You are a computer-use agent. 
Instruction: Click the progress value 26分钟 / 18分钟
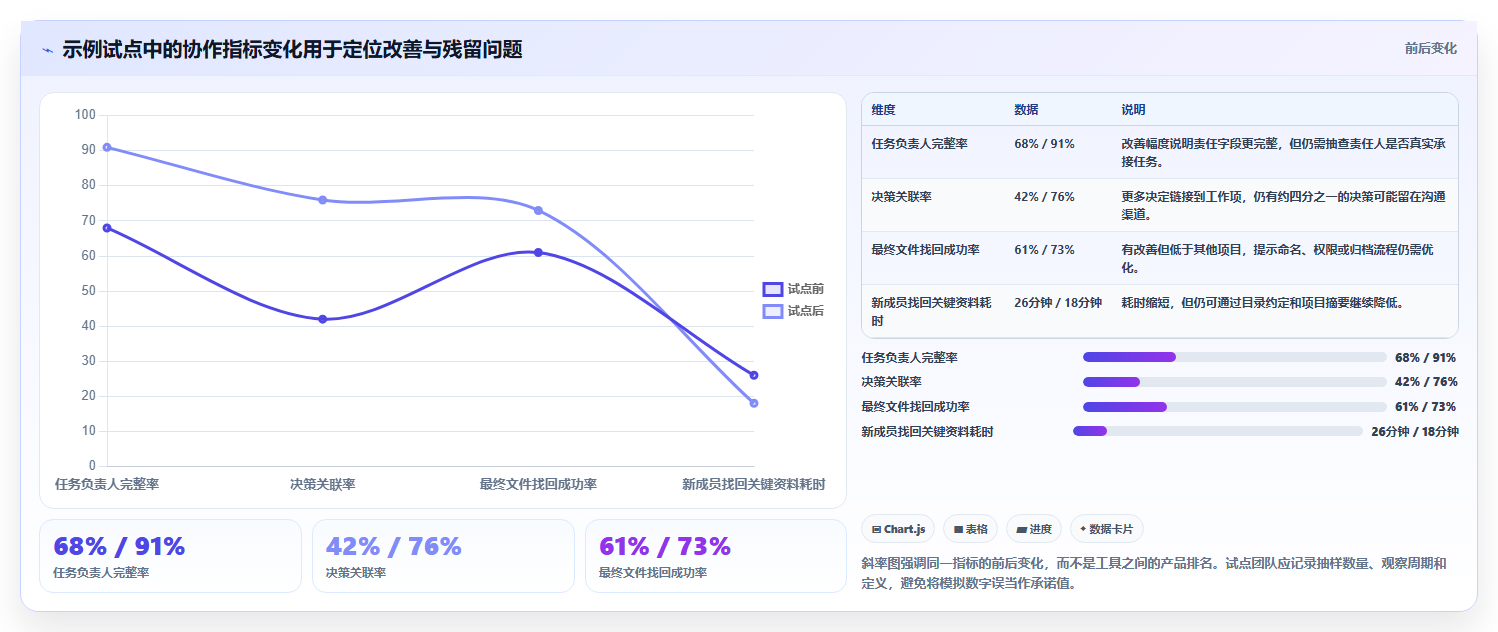coord(1415,431)
